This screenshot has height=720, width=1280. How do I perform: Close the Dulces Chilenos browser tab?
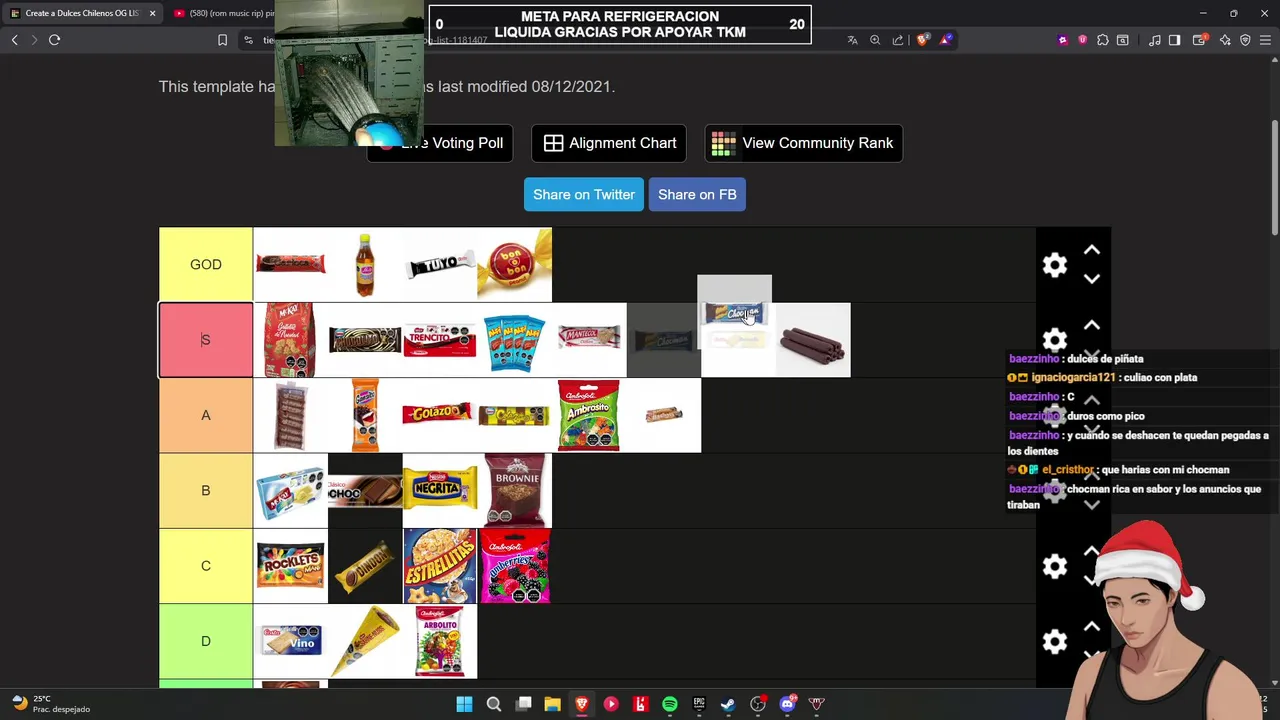[152, 13]
